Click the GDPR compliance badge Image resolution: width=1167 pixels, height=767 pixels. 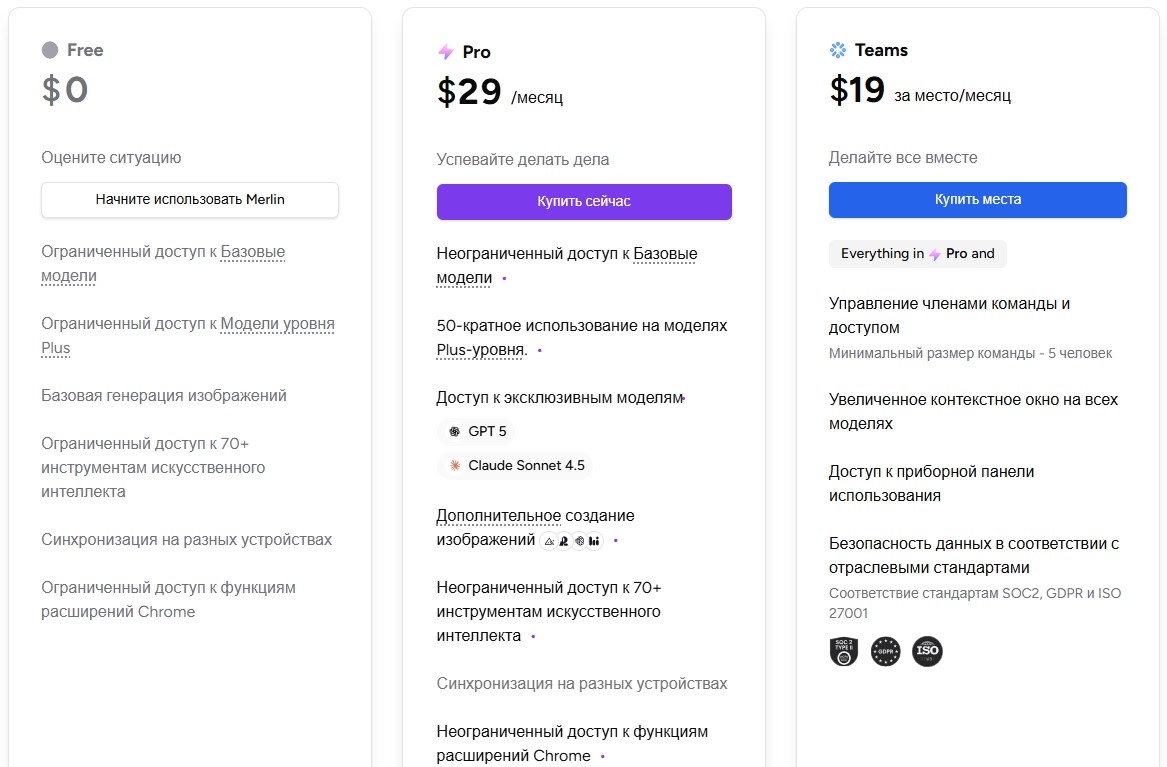(885, 652)
